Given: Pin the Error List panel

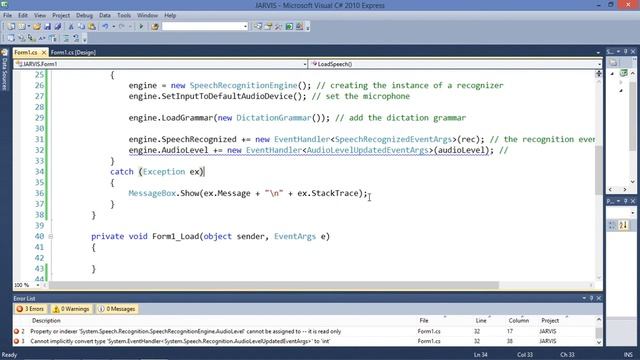Looking at the screenshot, I should [591, 298].
